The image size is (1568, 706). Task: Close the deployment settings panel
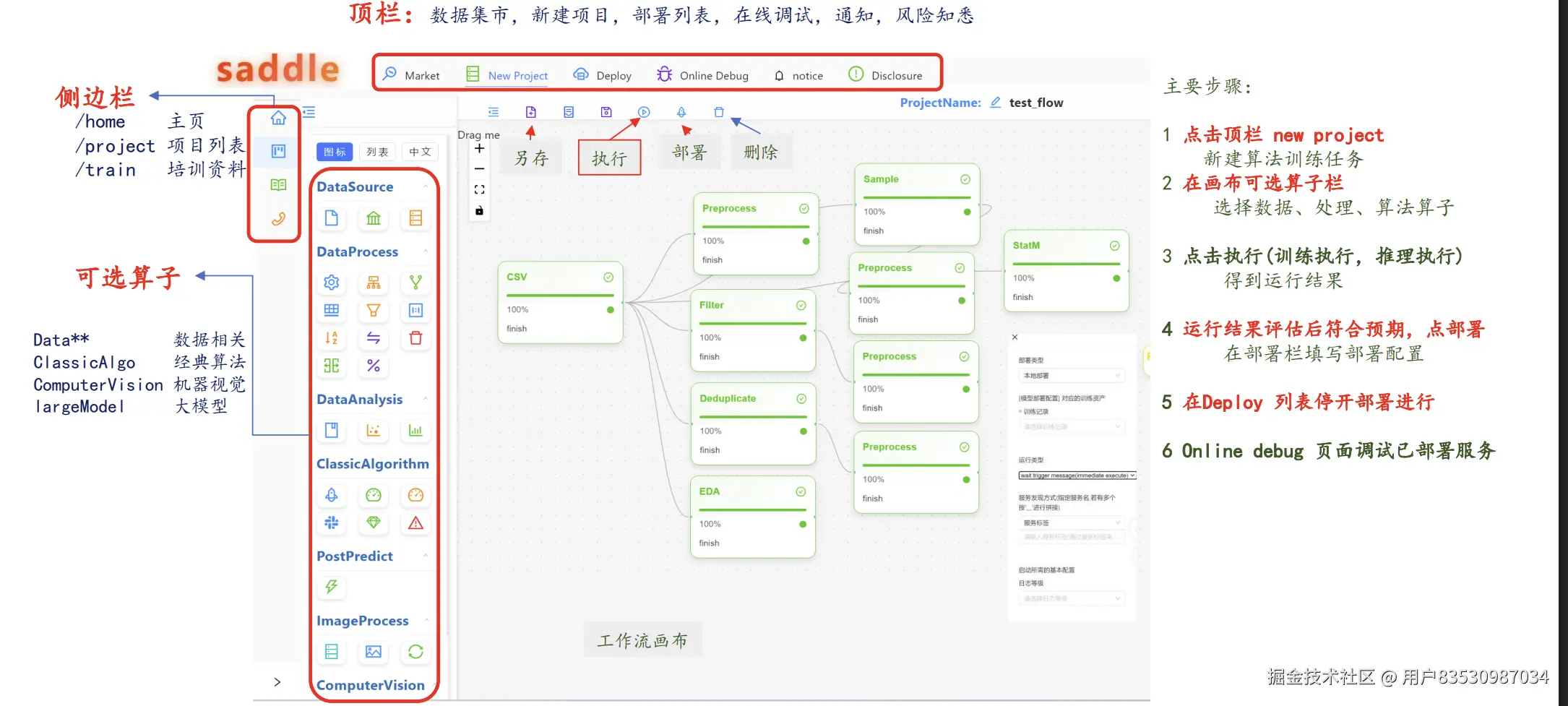1015,337
